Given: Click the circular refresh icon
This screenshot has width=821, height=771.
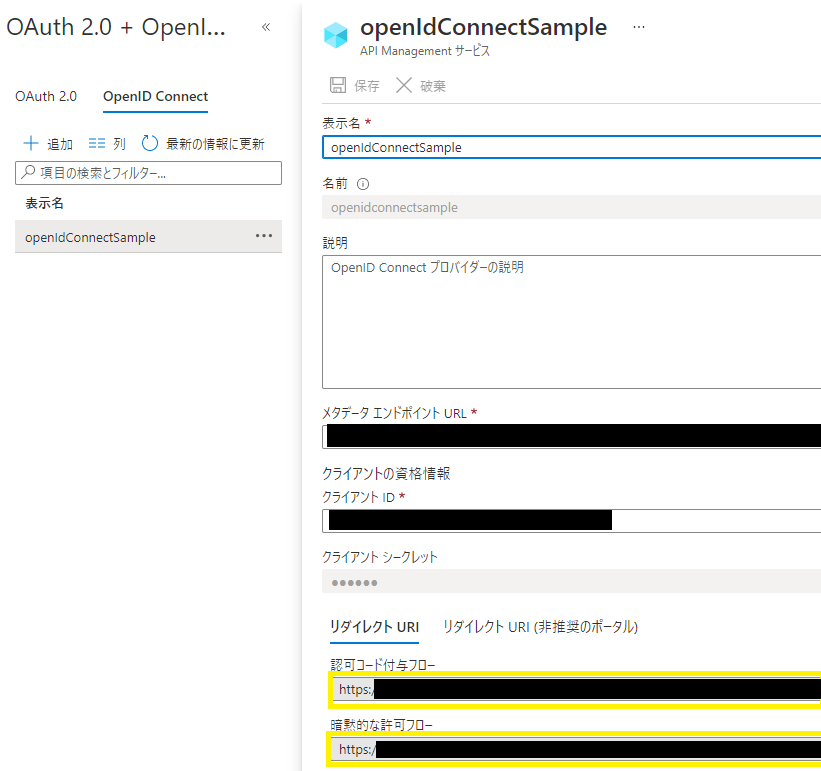Looking at the screenshot, I should click(150, 143).
